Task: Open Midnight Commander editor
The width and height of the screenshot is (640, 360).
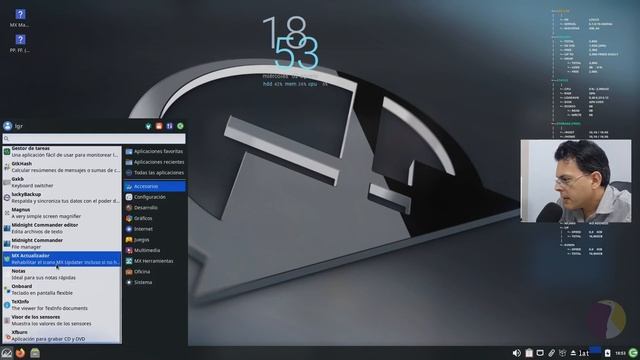Action: tap(62, 228)
